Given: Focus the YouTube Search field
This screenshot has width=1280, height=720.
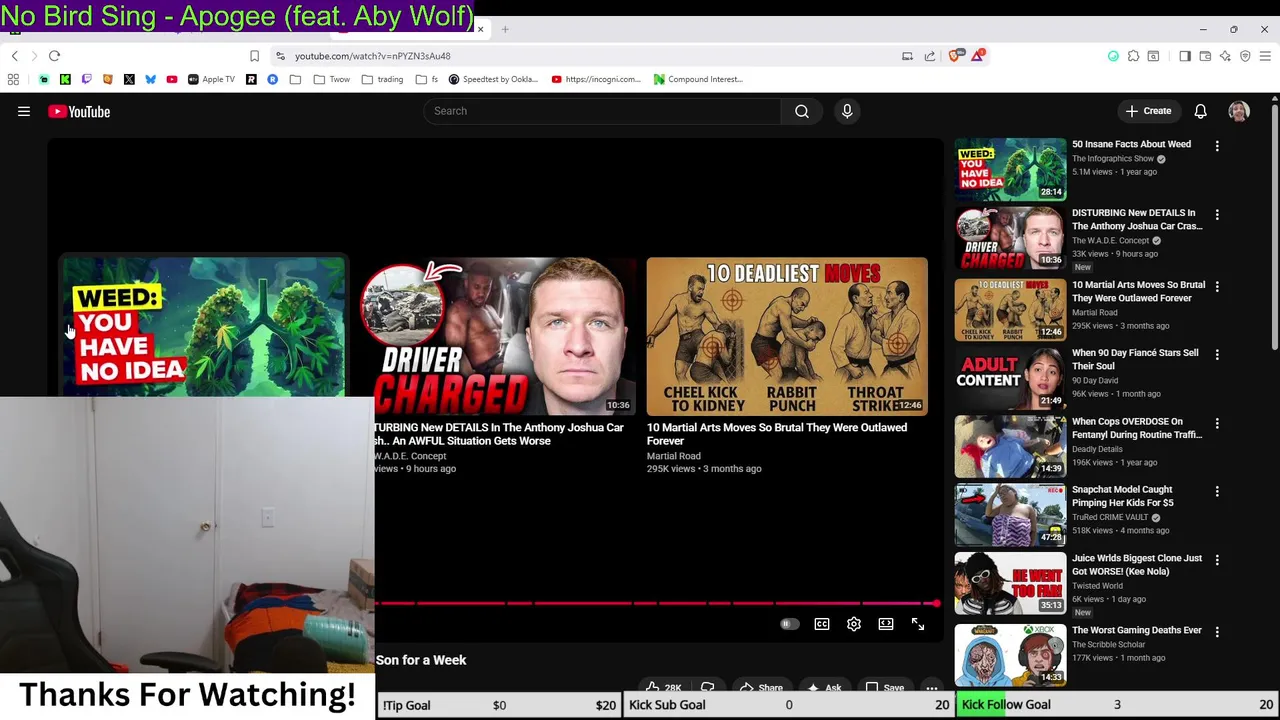Looking at the screenshot, I should point(603,111).
